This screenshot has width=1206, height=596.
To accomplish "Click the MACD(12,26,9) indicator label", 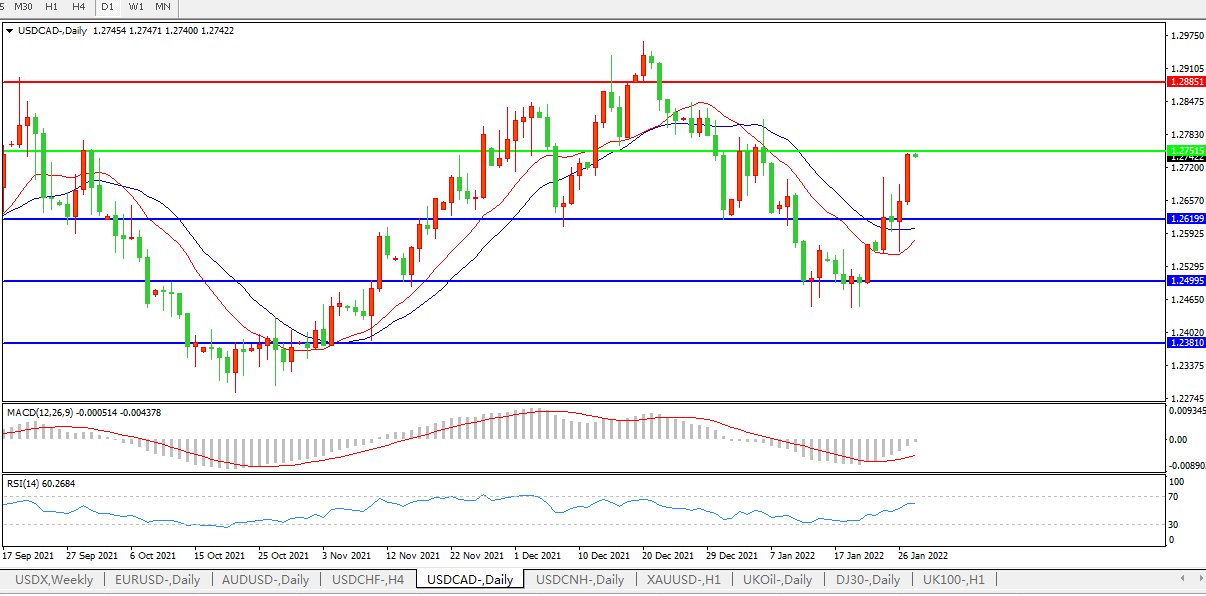I will (45, 412).
